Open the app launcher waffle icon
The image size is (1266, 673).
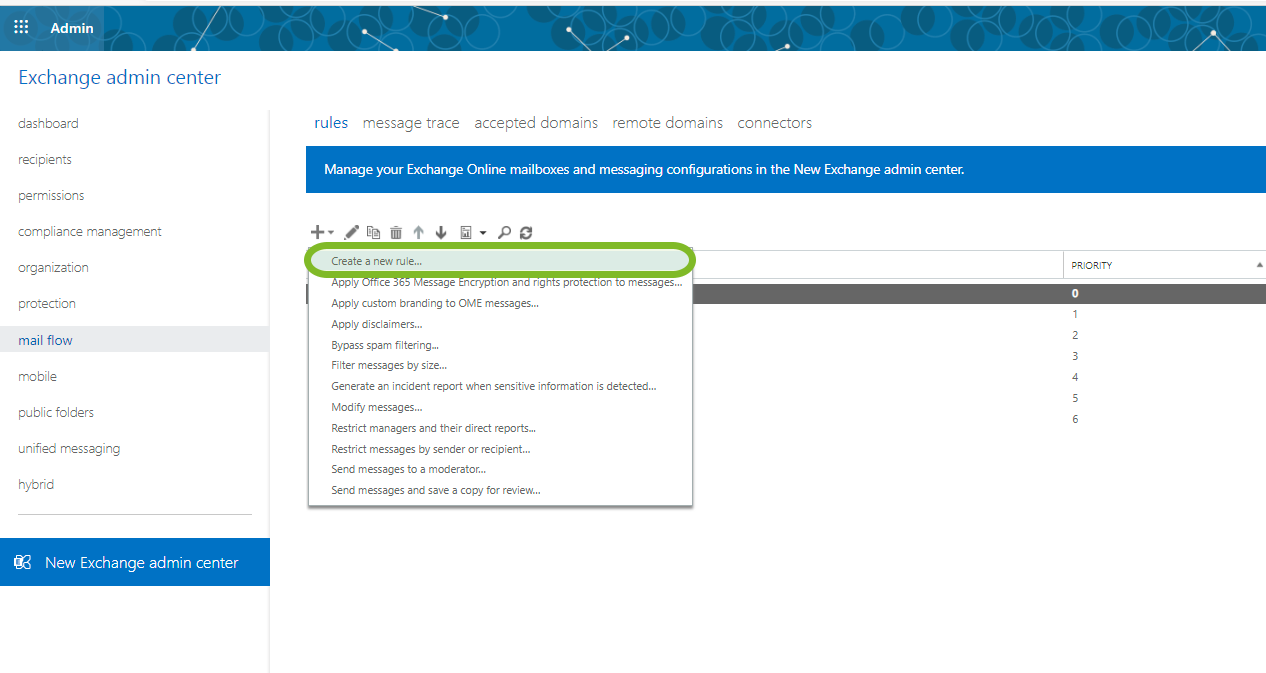(x=21, y=28)
